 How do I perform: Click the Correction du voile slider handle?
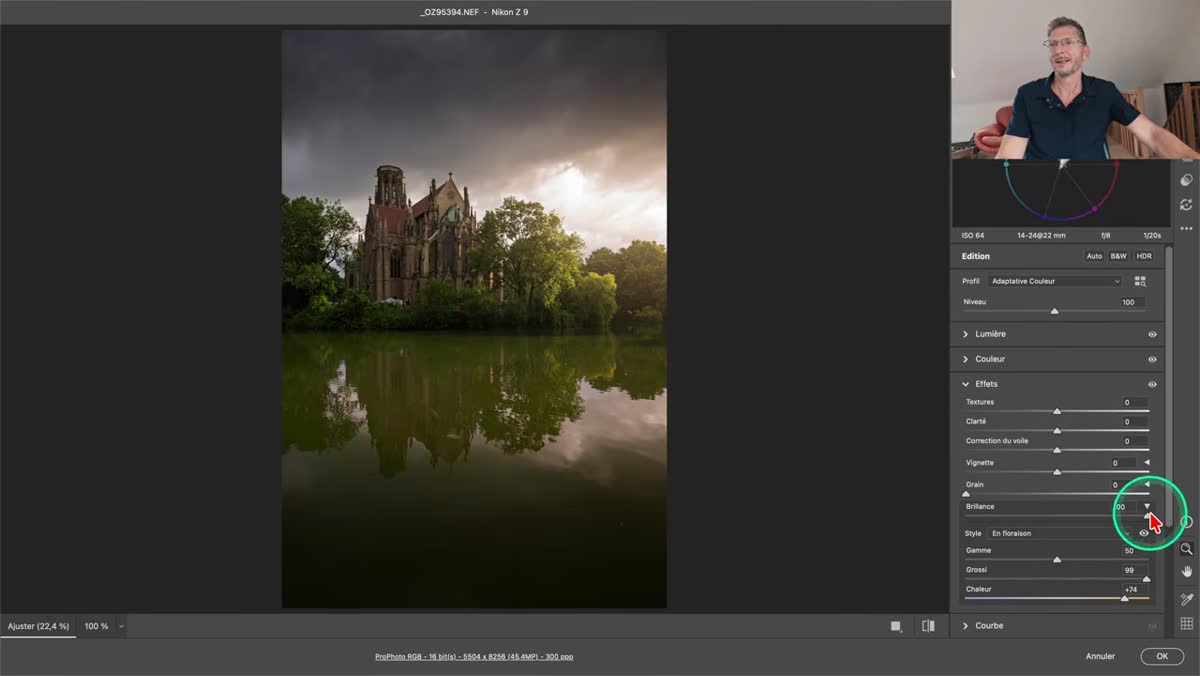(x=1057, y=450)
